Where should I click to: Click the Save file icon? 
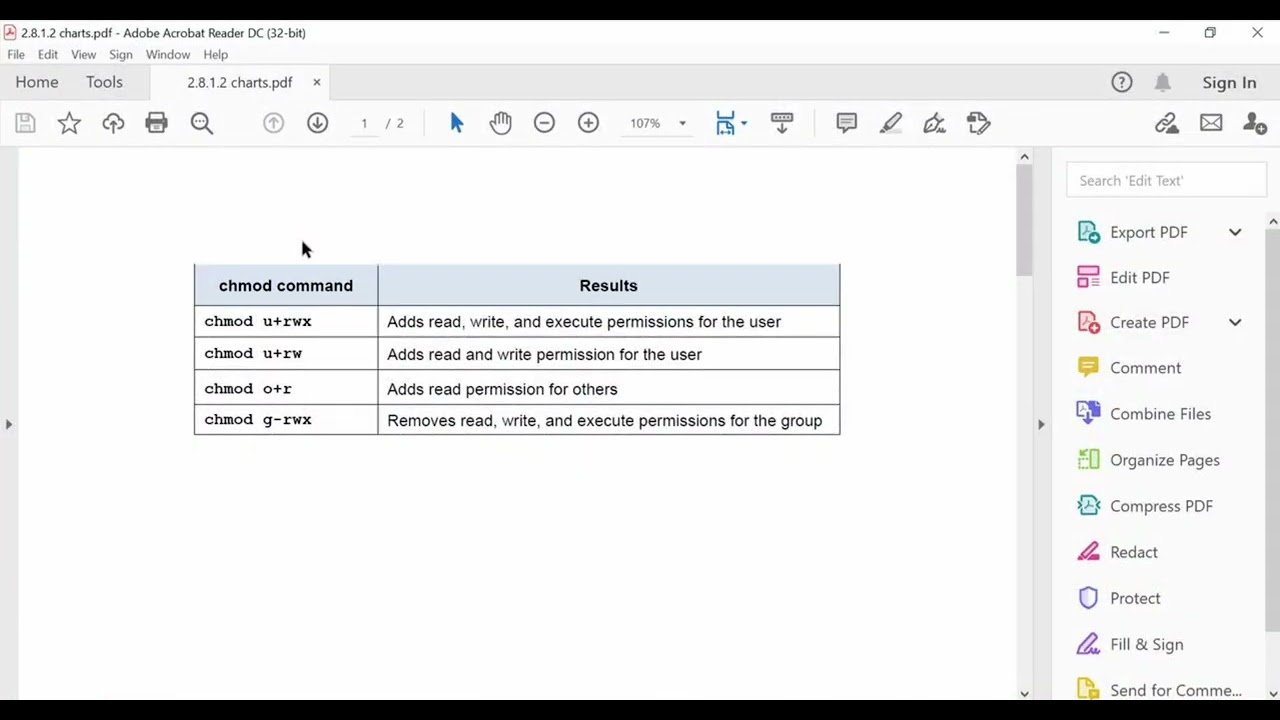point(25,123)
